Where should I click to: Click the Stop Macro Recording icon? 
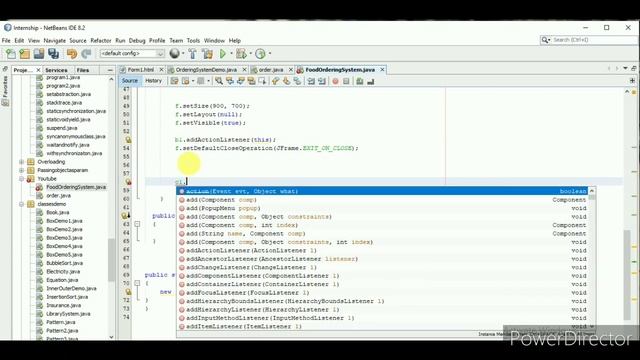tap(346, 81)
